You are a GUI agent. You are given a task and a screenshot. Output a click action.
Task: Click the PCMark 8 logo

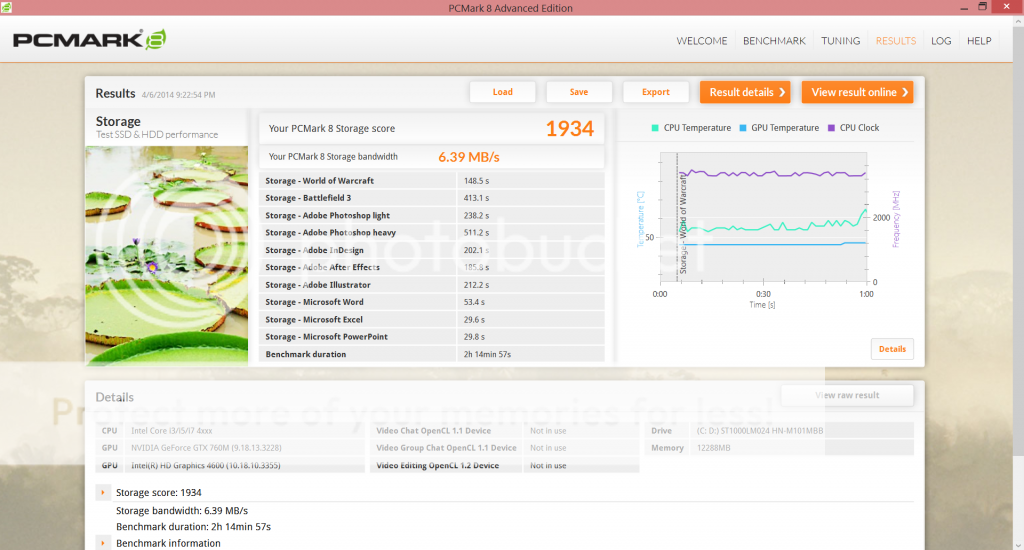89,41
